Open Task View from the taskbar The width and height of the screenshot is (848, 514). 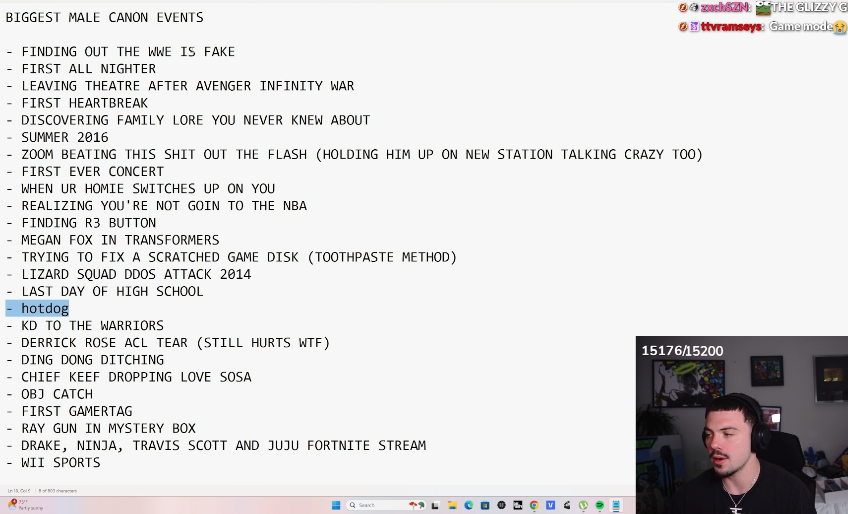[435, 505]
